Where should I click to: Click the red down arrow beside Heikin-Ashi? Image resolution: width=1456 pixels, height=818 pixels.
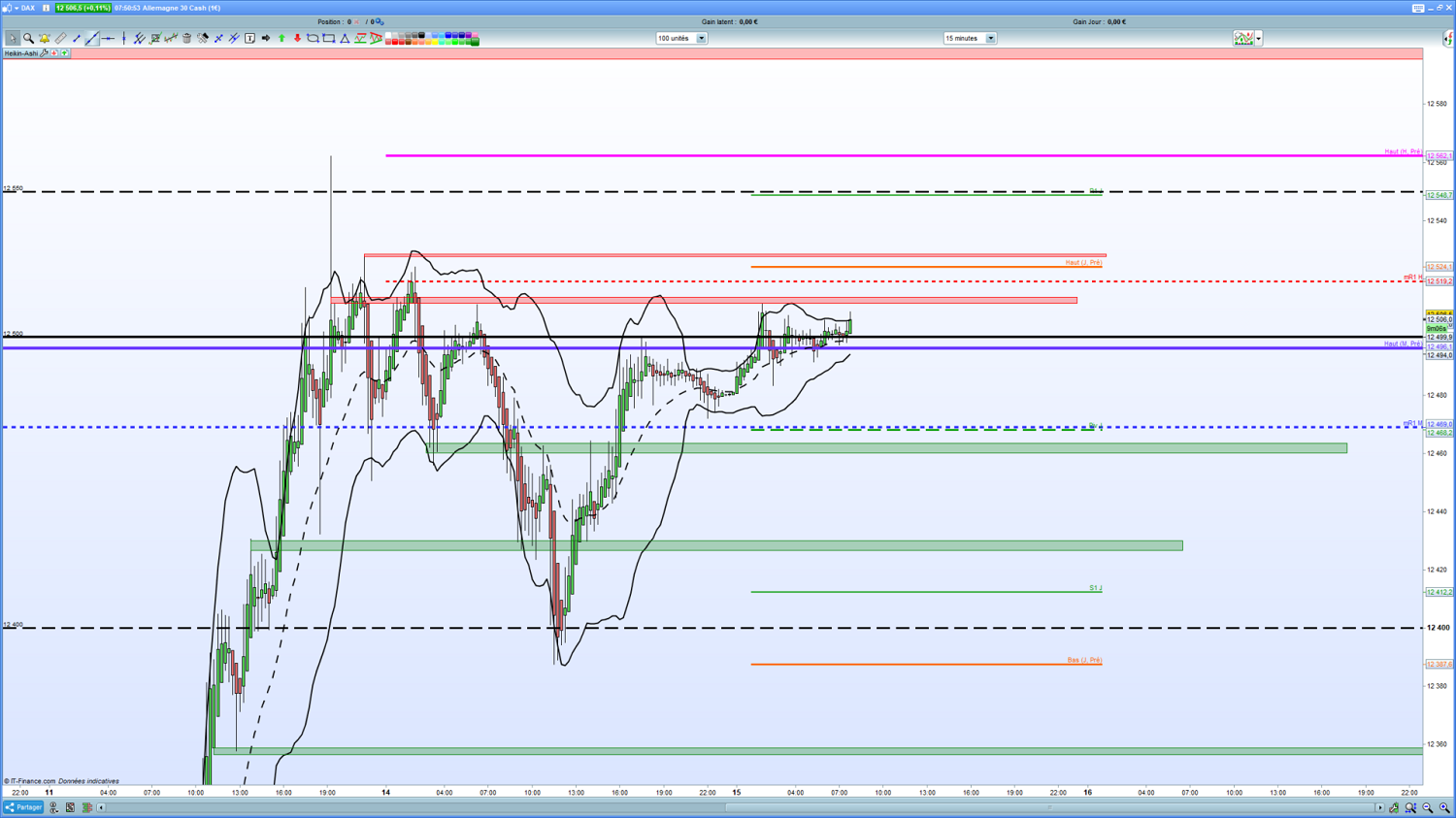[x=55, y=53]
